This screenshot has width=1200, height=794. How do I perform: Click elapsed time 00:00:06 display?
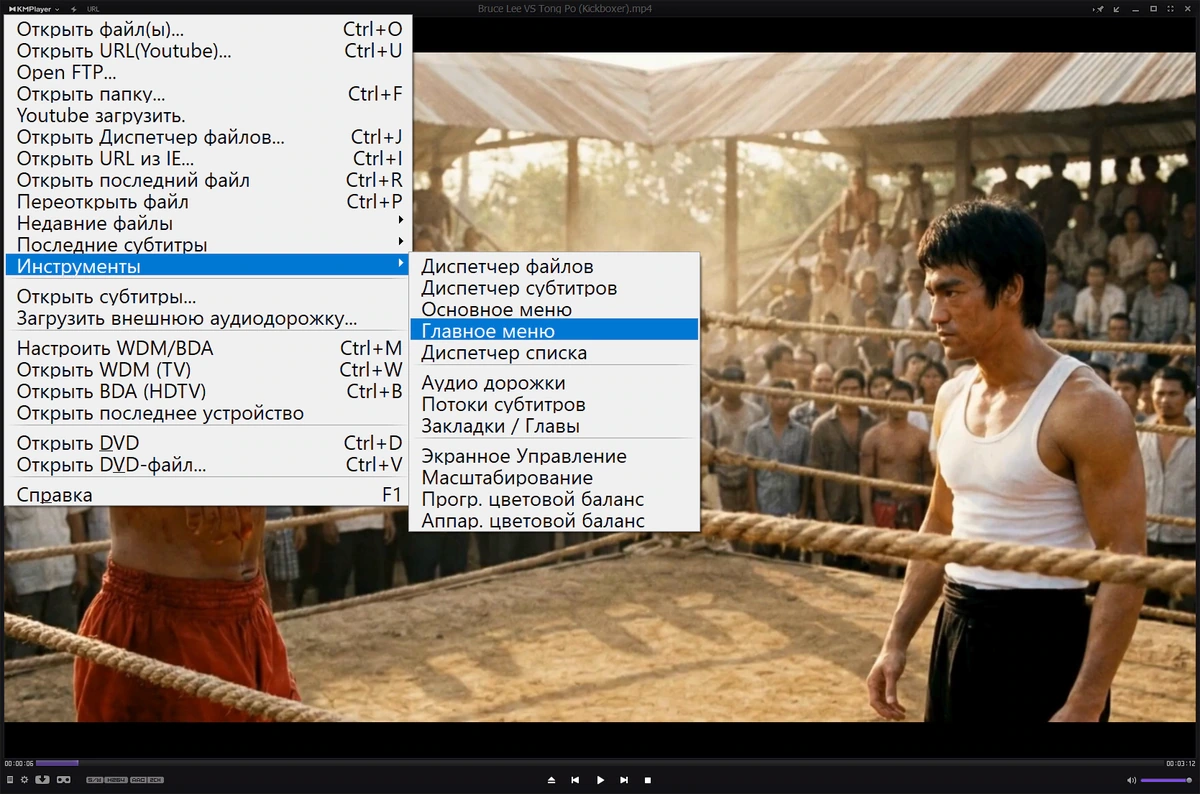point(19,764)
